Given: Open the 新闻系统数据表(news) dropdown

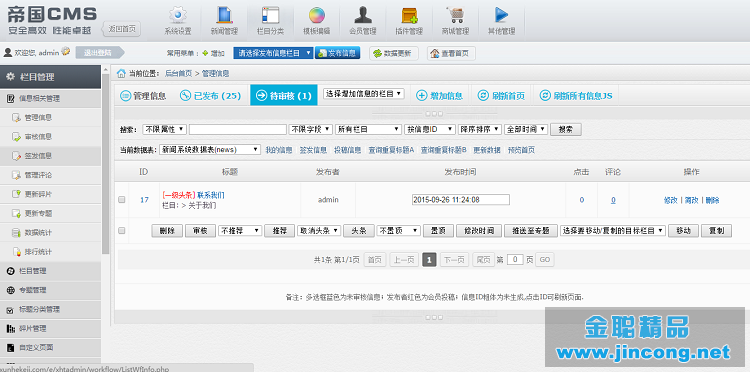Looking at the screenshot, I should (210, 150).
